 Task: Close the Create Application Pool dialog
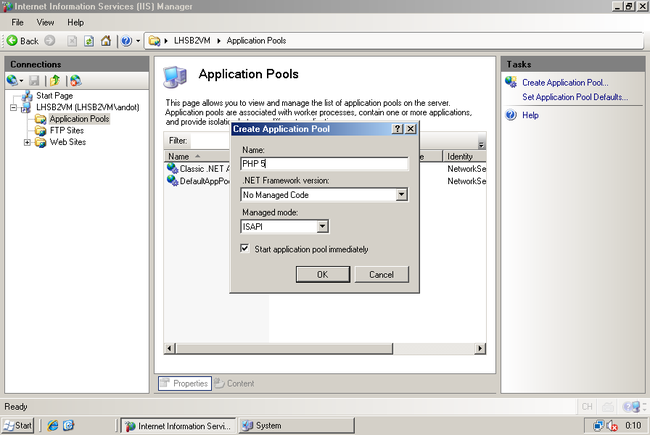[410, 129]
